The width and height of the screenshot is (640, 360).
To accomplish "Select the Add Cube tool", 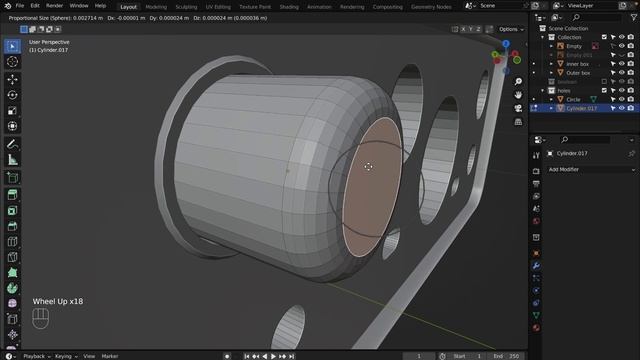I will tap(12, 177).
